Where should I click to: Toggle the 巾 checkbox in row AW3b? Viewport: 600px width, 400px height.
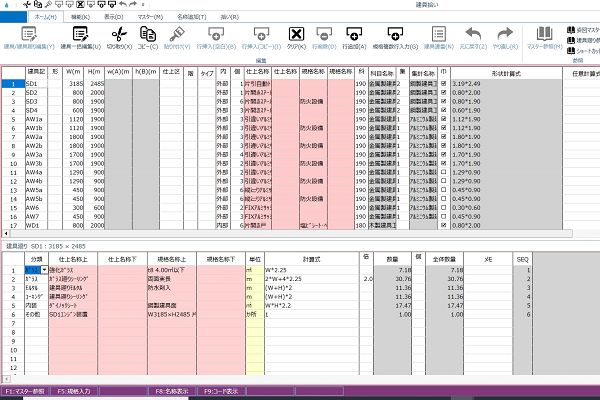click(443, 163)
